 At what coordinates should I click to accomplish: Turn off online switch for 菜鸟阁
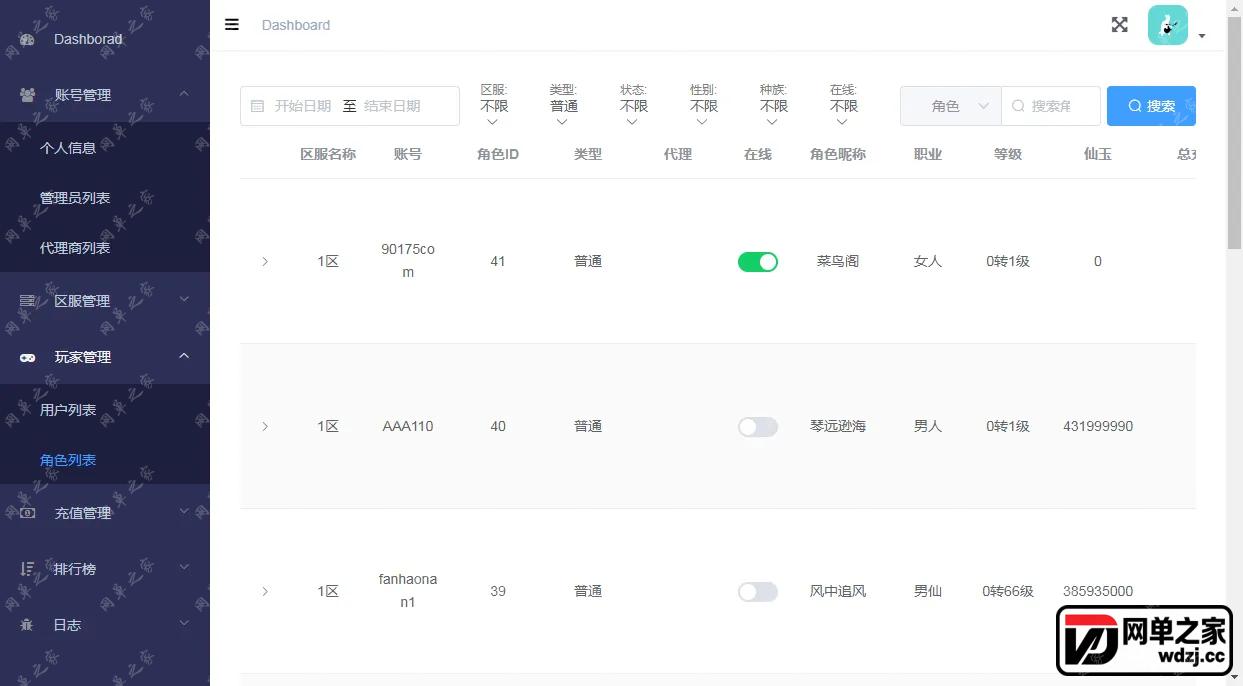click(x=758, y=262)
